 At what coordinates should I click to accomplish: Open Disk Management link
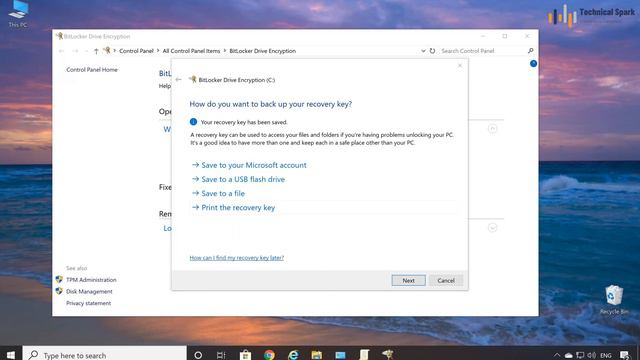pyautogui.click(x=89, y=291)
